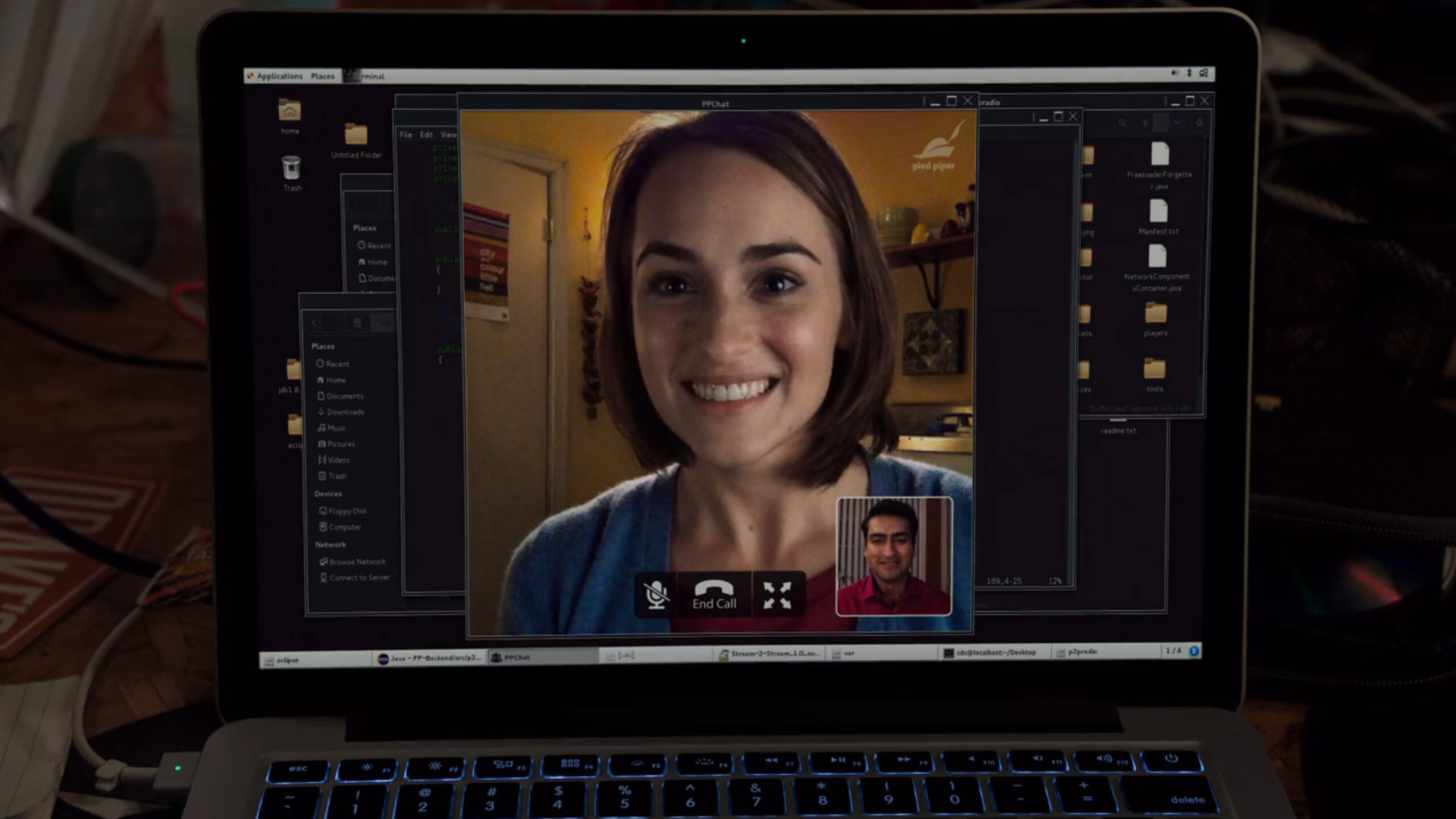Switch to [cdc] taskbar entry
The image size is (1456, 819).
(x=656, y=656)
